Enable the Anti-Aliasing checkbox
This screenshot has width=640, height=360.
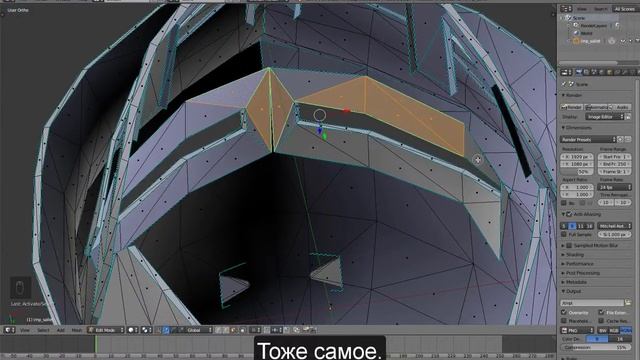click(x=569, y=214)
